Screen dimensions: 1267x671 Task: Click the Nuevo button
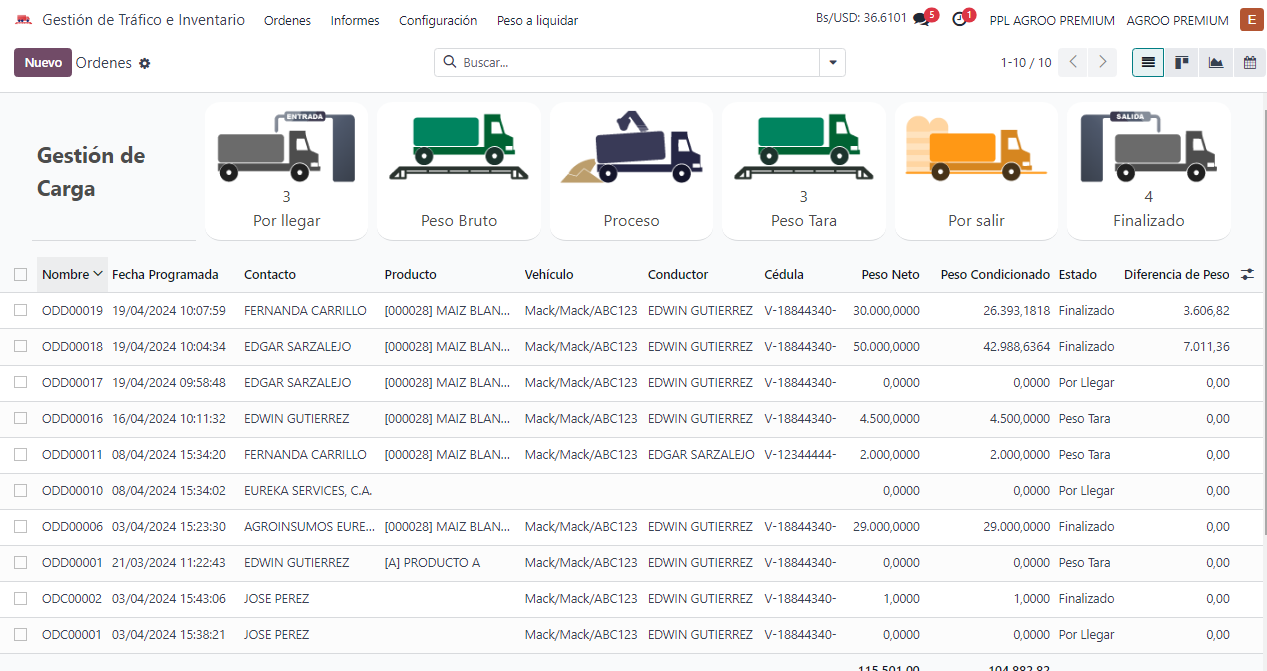pyautogui.click(x=43, y=63)
